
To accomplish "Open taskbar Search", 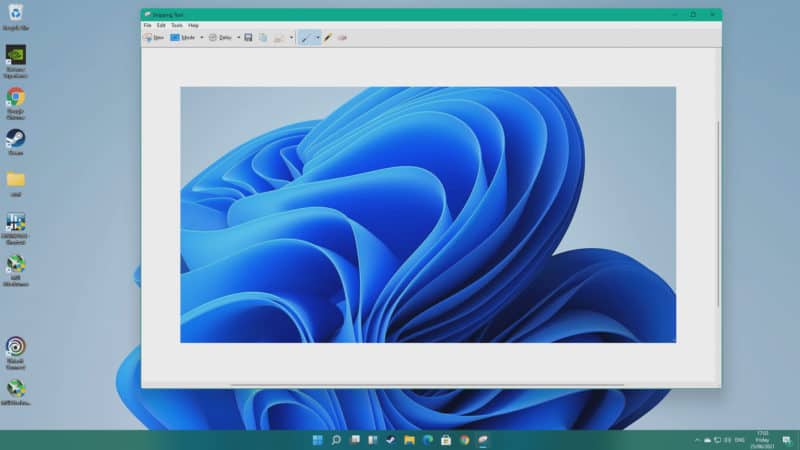I will (x=336, y=440).
